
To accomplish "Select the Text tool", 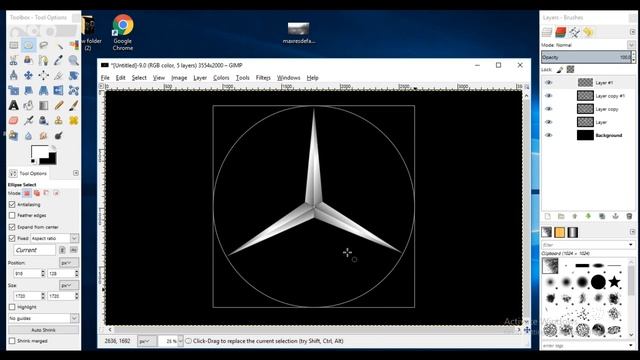I will point(13,105).
